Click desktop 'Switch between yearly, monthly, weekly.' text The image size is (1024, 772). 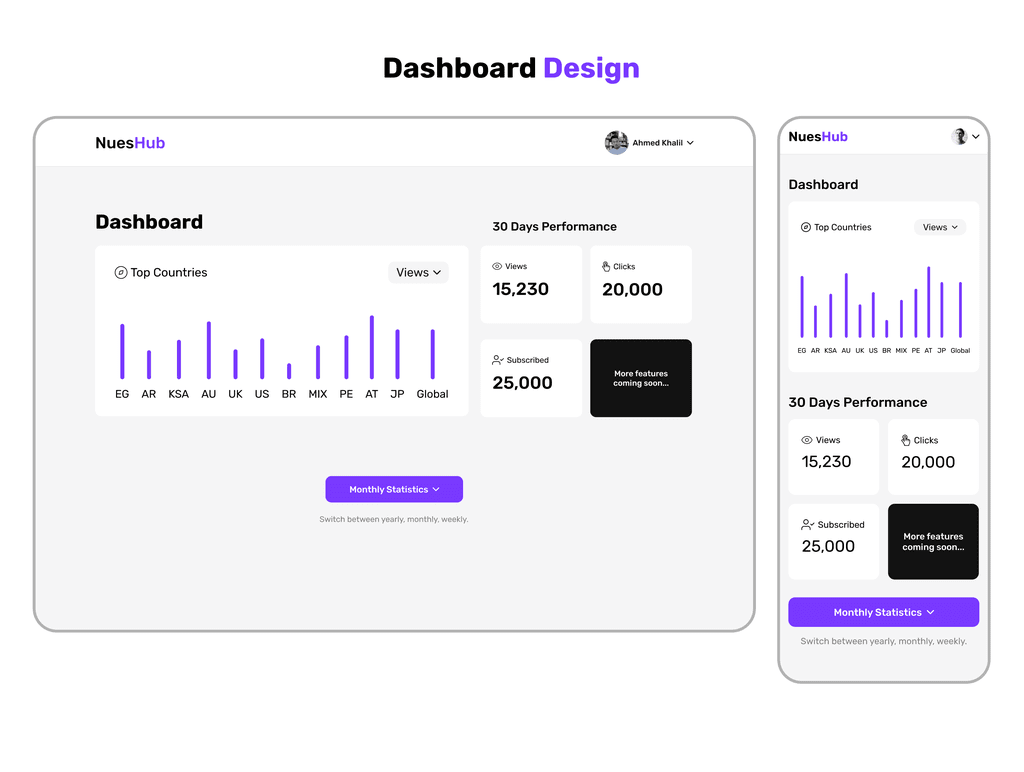click(394, 519)
